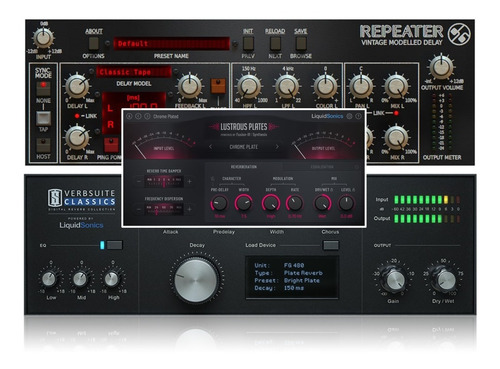This screenshot has width=500, height=369.
Task: Click the Pre-Delay knob in Lustrous Plates
Action: [219, 203]
